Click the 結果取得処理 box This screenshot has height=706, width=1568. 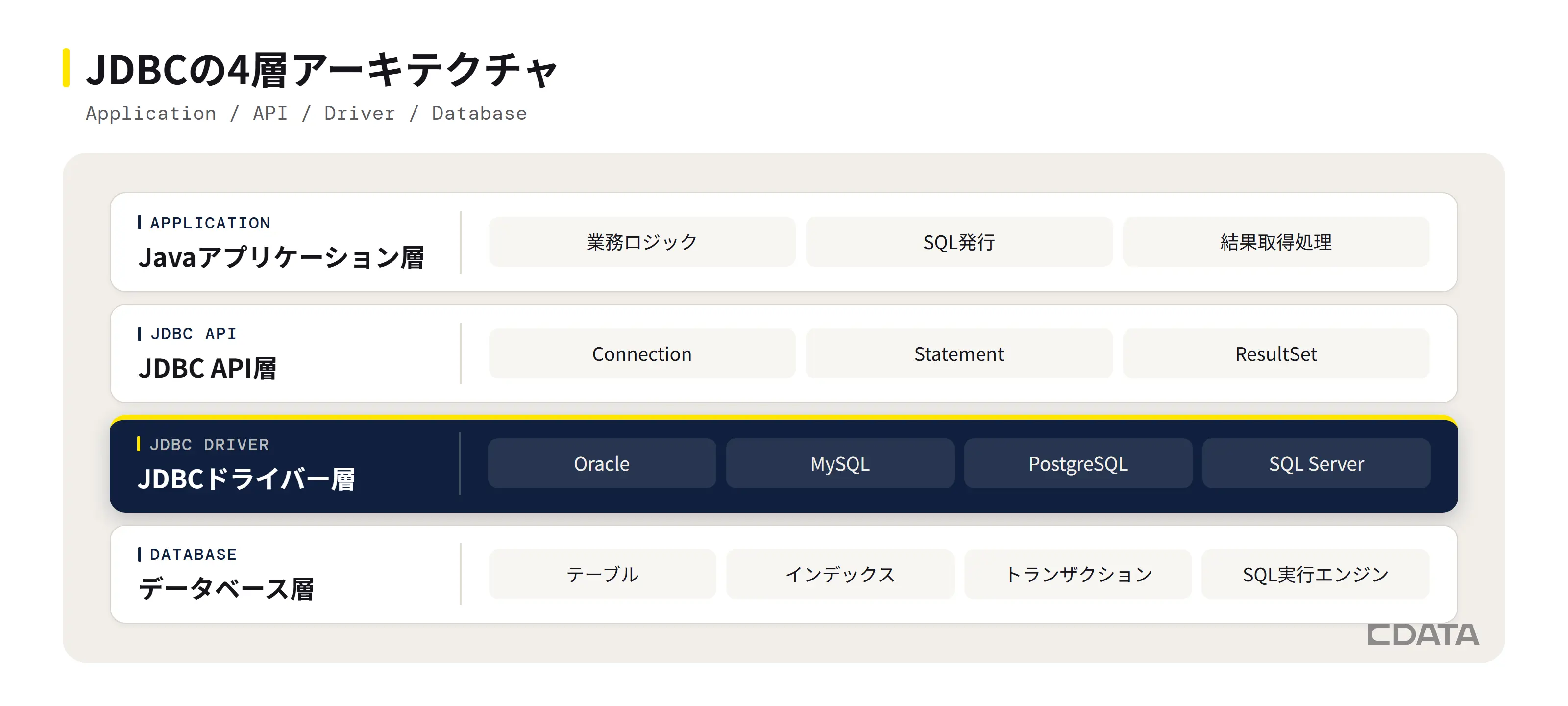(1276, 242)
